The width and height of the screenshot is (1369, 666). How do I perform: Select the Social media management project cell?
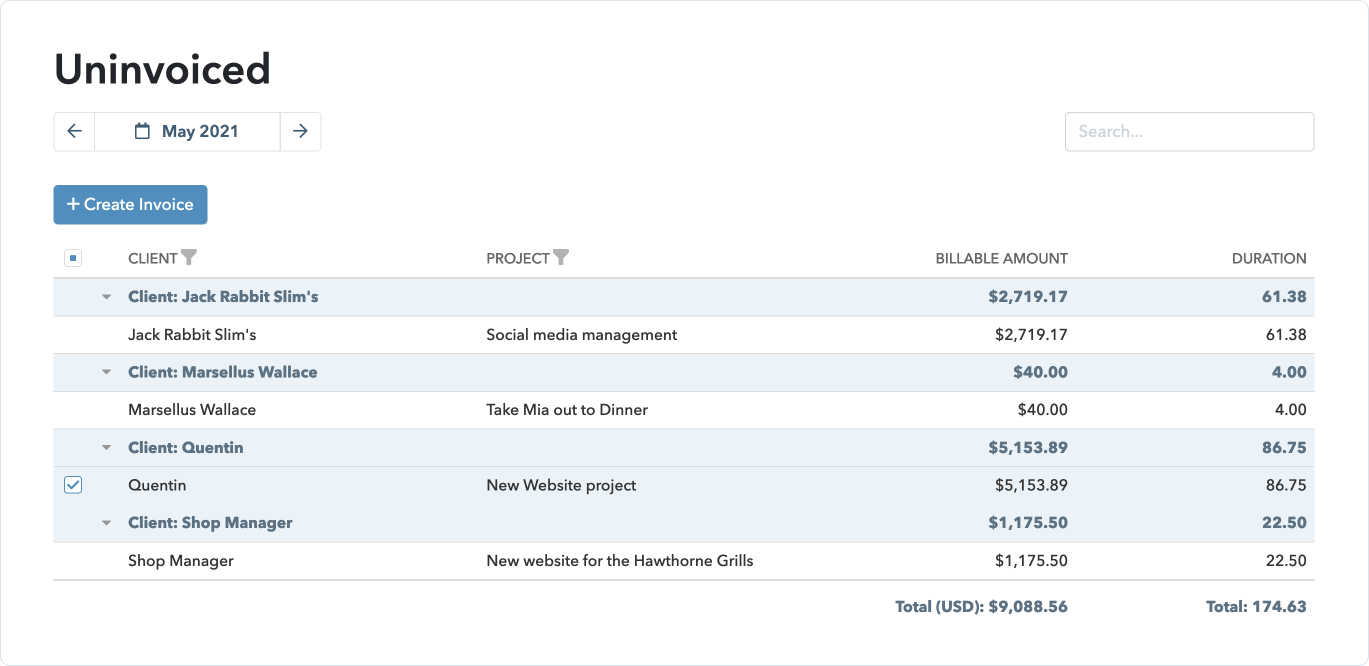[581, 335]
